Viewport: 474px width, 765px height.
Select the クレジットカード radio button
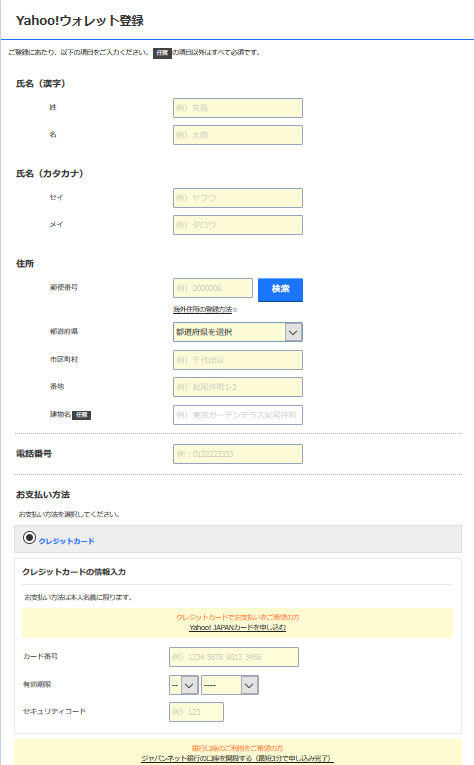coord(30,538)
